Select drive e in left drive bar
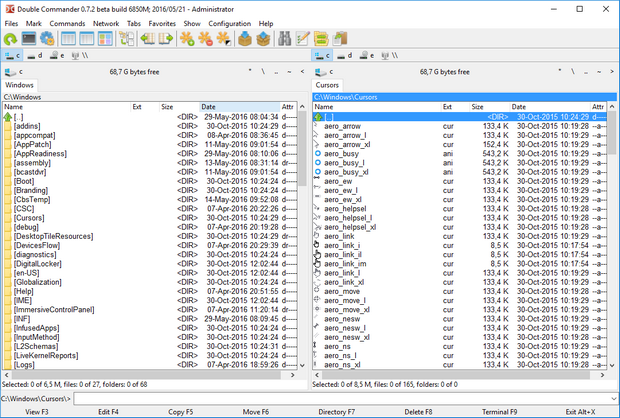Image resolution: width=620 pixels, height=418 pixels. pos(57,56)
